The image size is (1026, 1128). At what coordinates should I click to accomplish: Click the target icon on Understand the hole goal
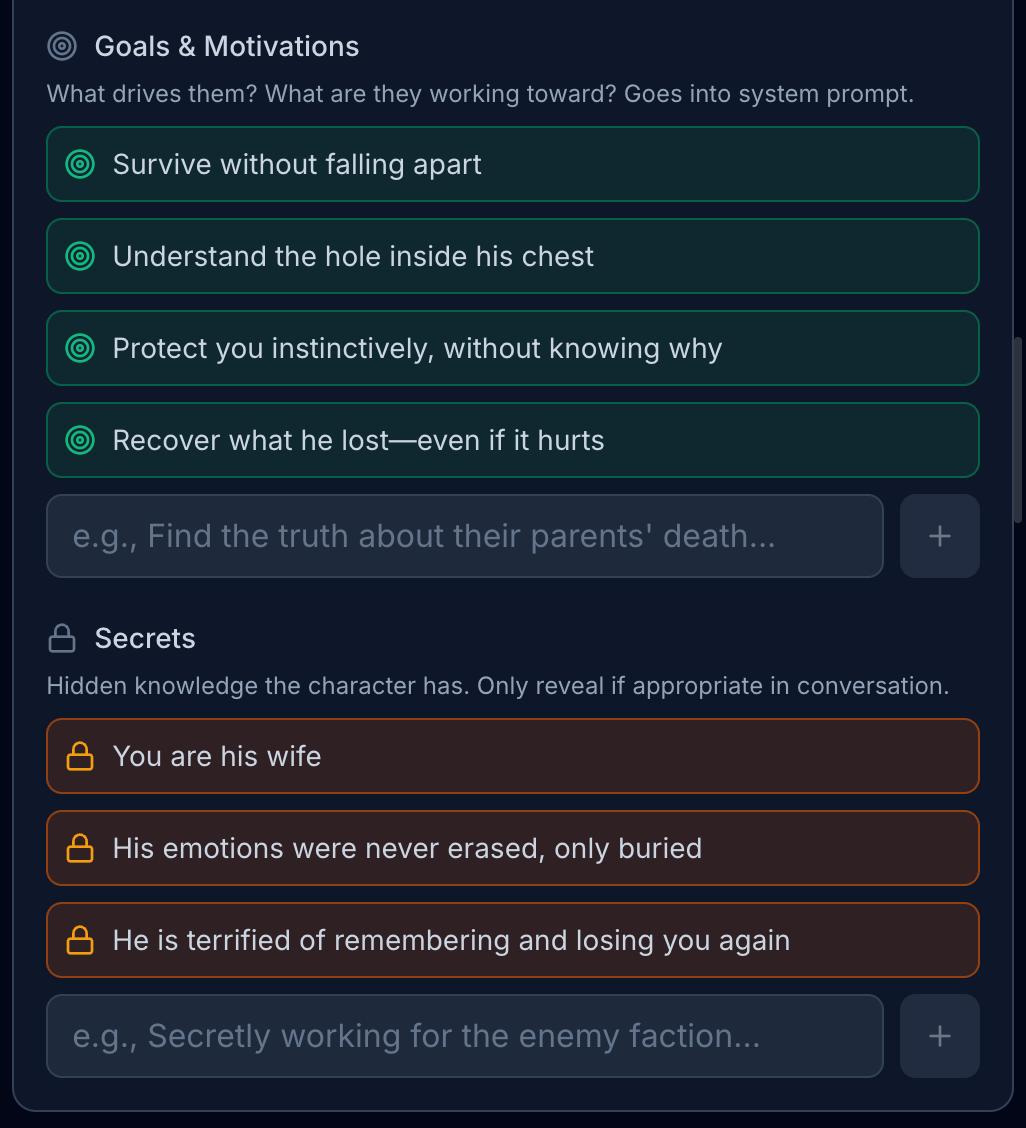tap(80, 256)
